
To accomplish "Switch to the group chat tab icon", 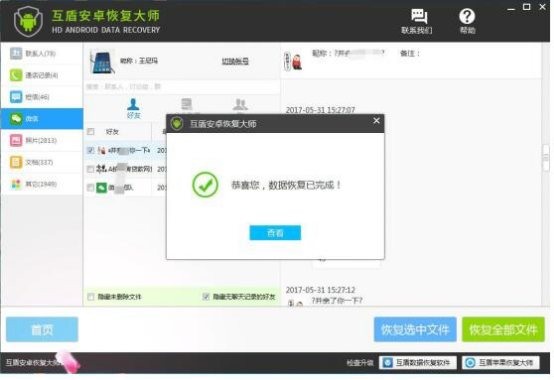I will tap(240, 105).
